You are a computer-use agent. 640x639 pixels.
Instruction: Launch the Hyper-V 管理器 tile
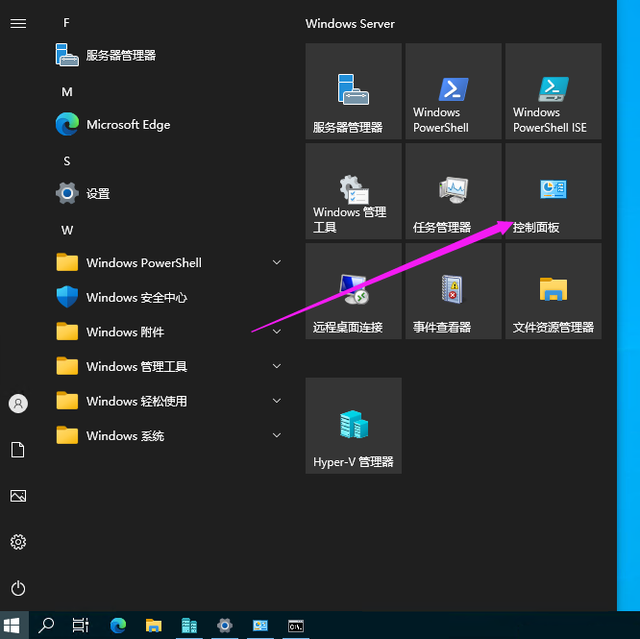(353, 426)
